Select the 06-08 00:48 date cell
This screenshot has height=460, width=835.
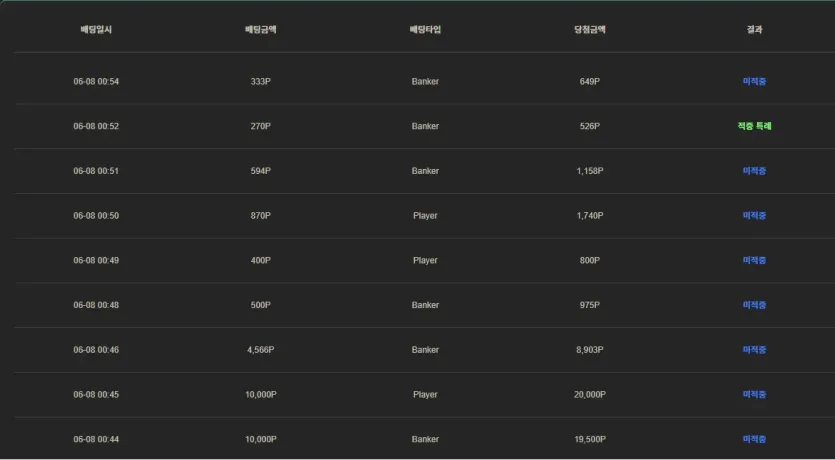pos(96,305)
